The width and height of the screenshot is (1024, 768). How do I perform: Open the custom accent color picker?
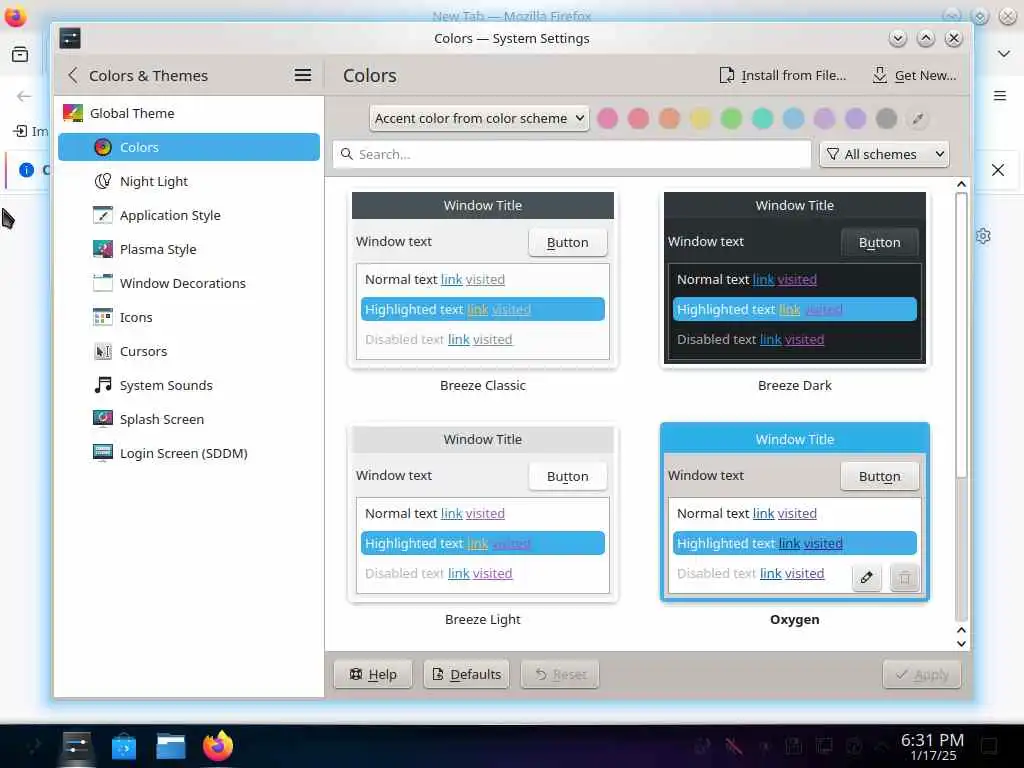point(918,118)
